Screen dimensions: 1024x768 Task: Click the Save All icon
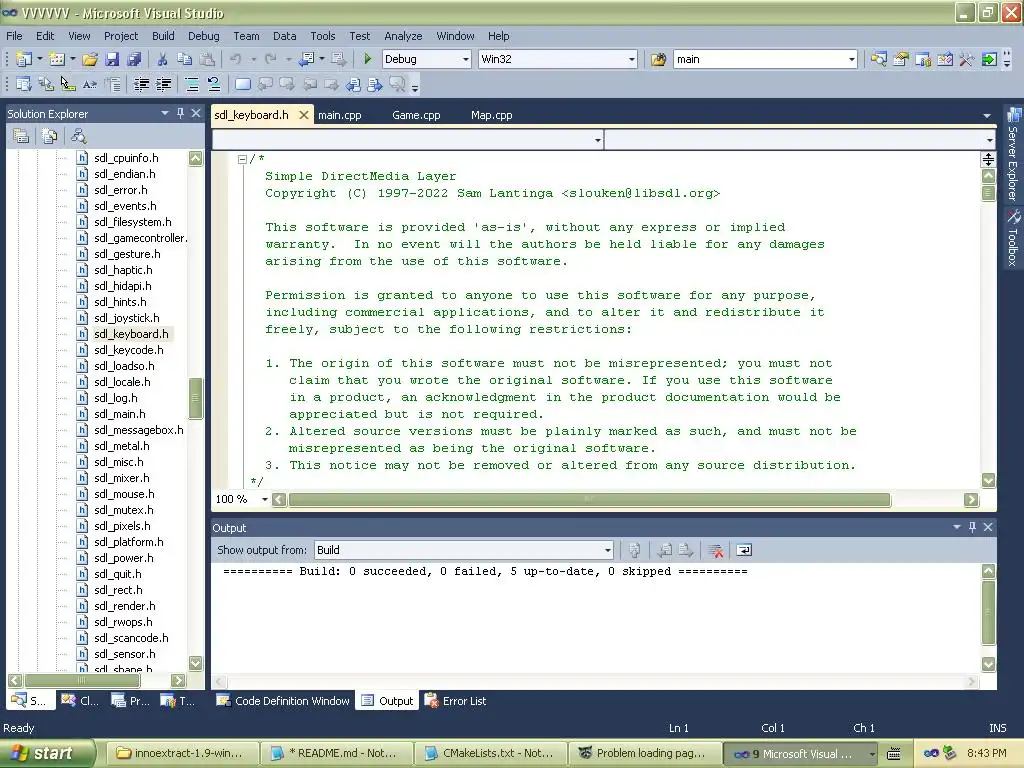134,59
